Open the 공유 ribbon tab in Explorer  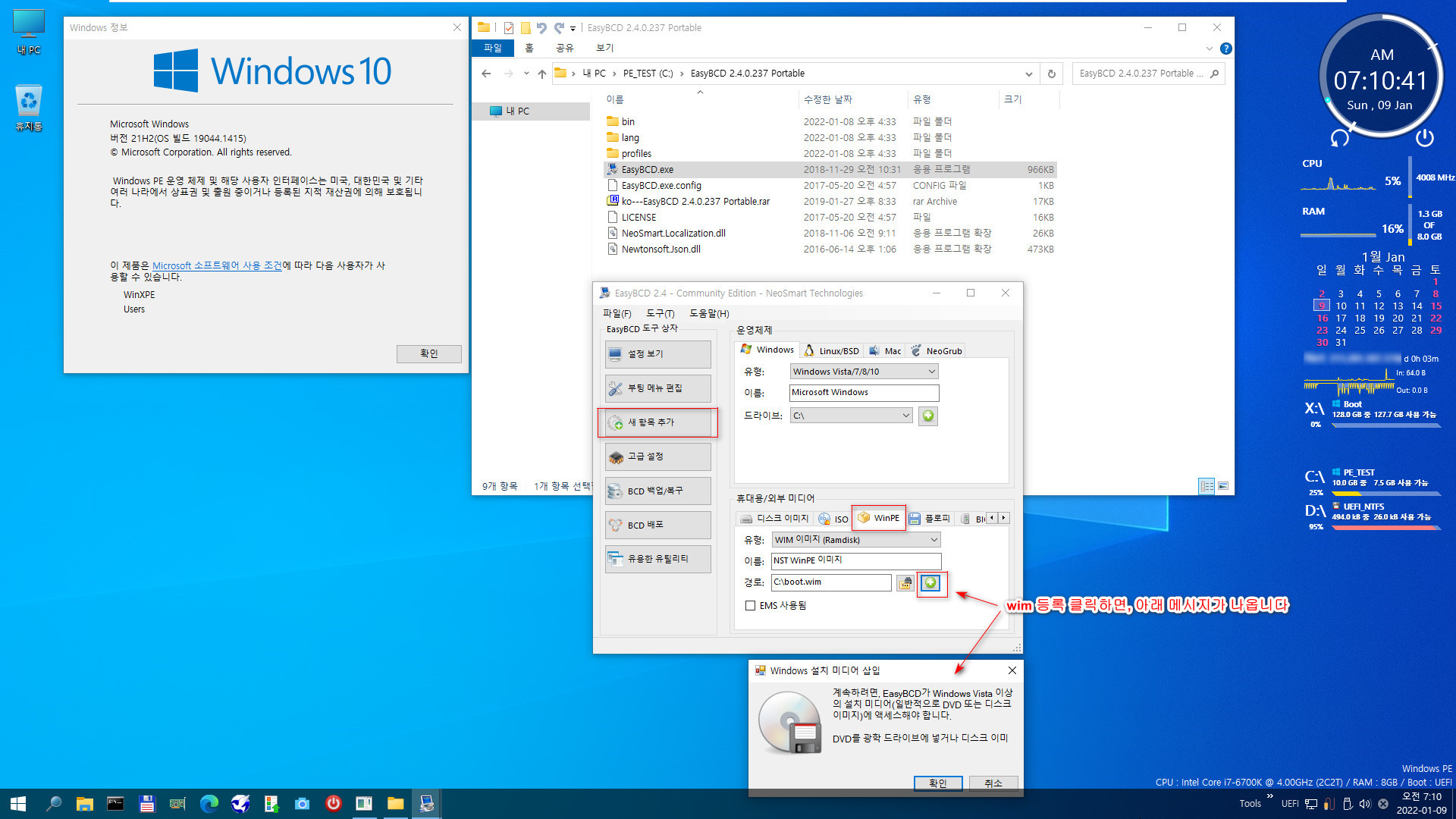[564, 48]
